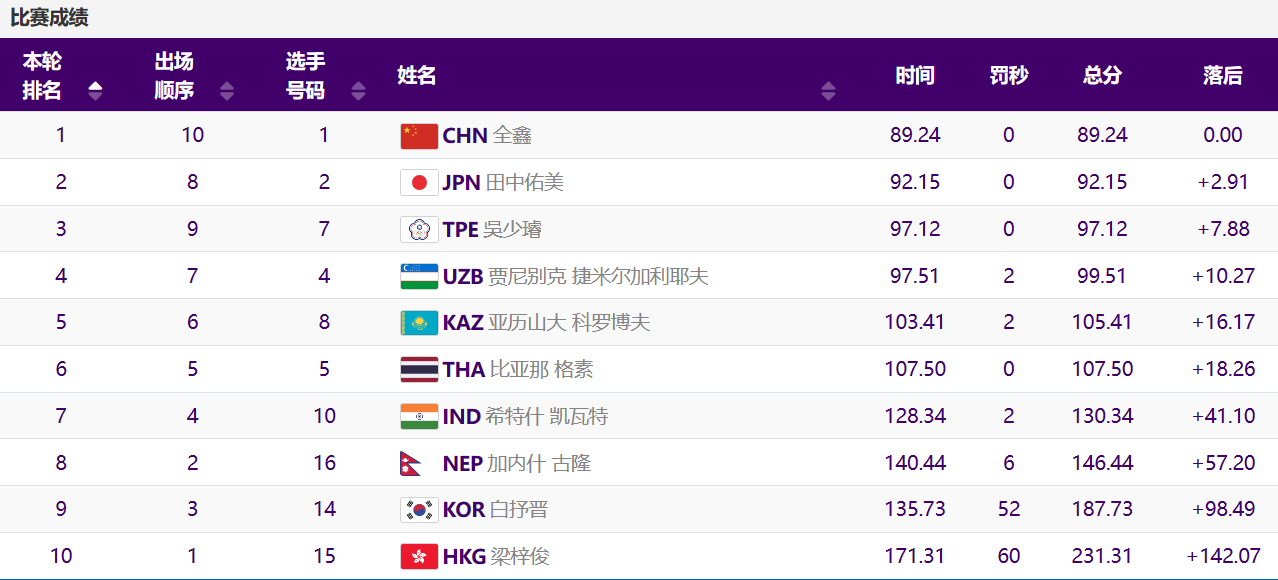Click the Thailand flag next to THA
The height and width of the screenshot is (580, 1278).
tap(417, 368)
